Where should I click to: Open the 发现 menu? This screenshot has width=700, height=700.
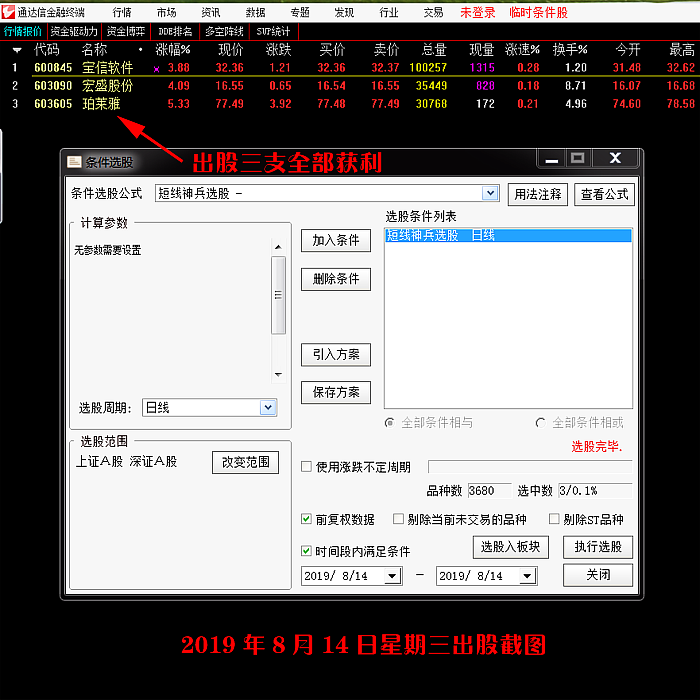pos(344,12)
